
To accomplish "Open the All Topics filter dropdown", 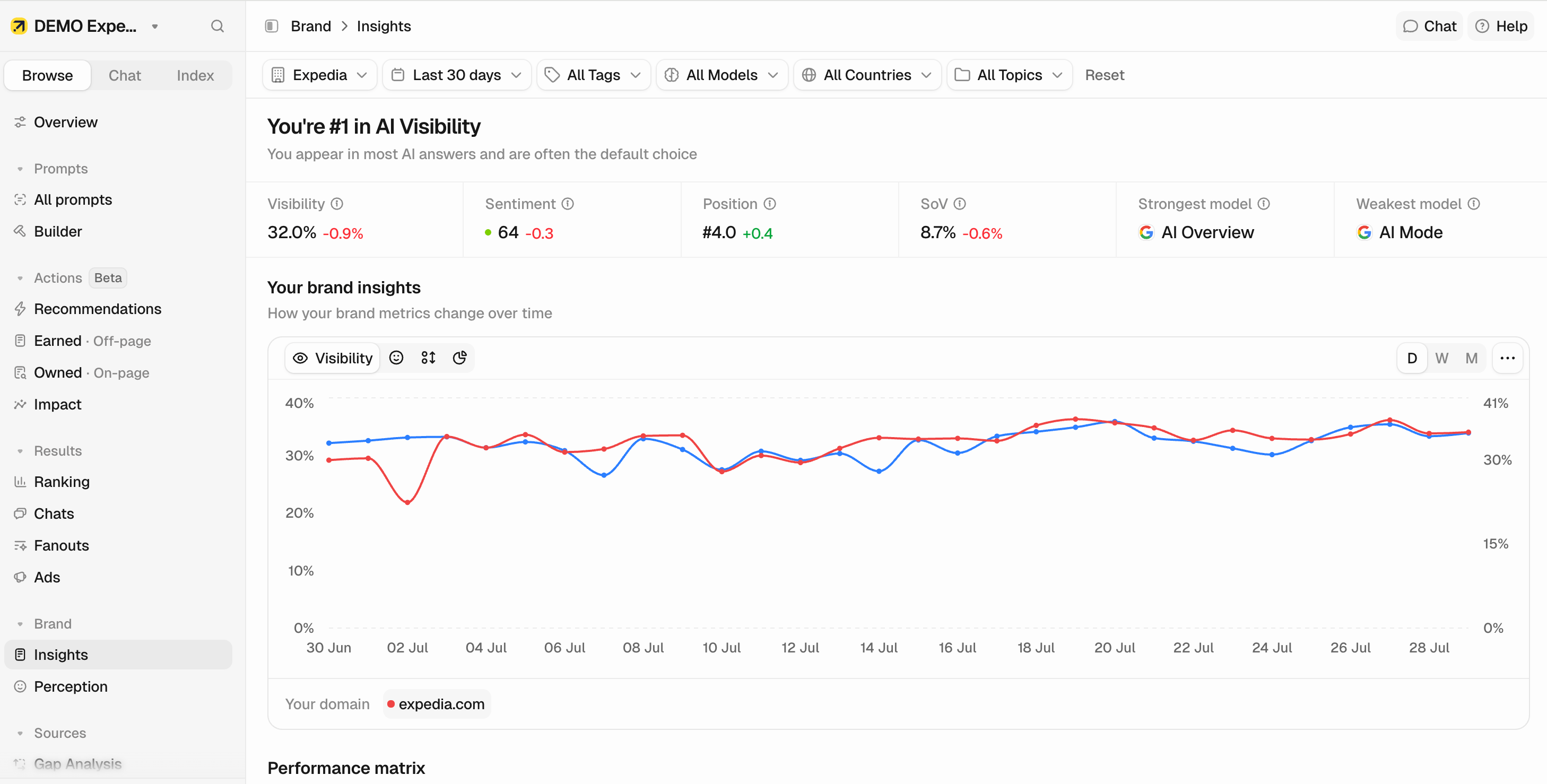I will [1010, 75].
